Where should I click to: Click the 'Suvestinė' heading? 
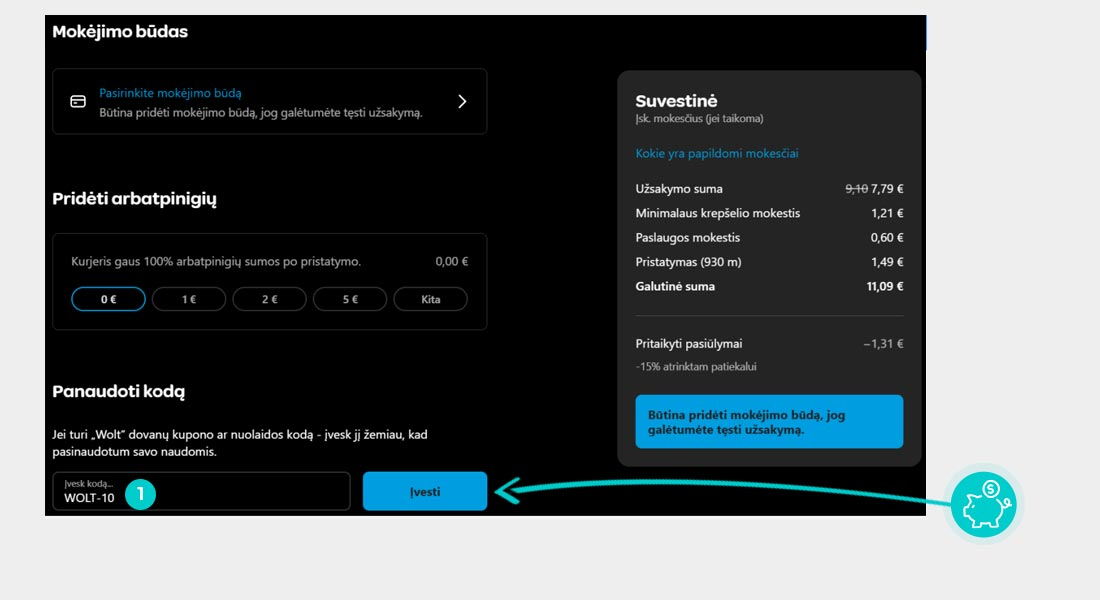pyautogui.click(x=676, y=101)
